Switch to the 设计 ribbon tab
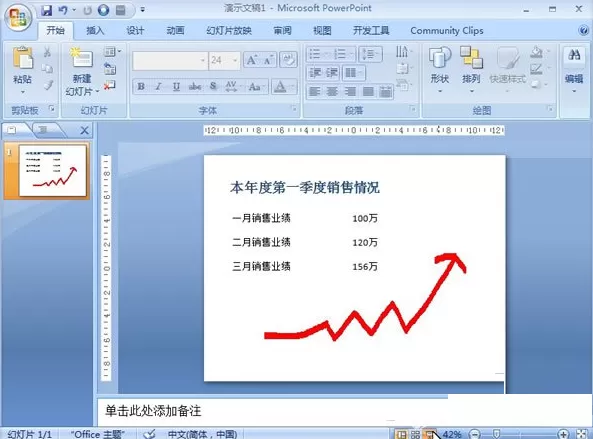This screenshot has height=439, width=593. coord(135,30)
